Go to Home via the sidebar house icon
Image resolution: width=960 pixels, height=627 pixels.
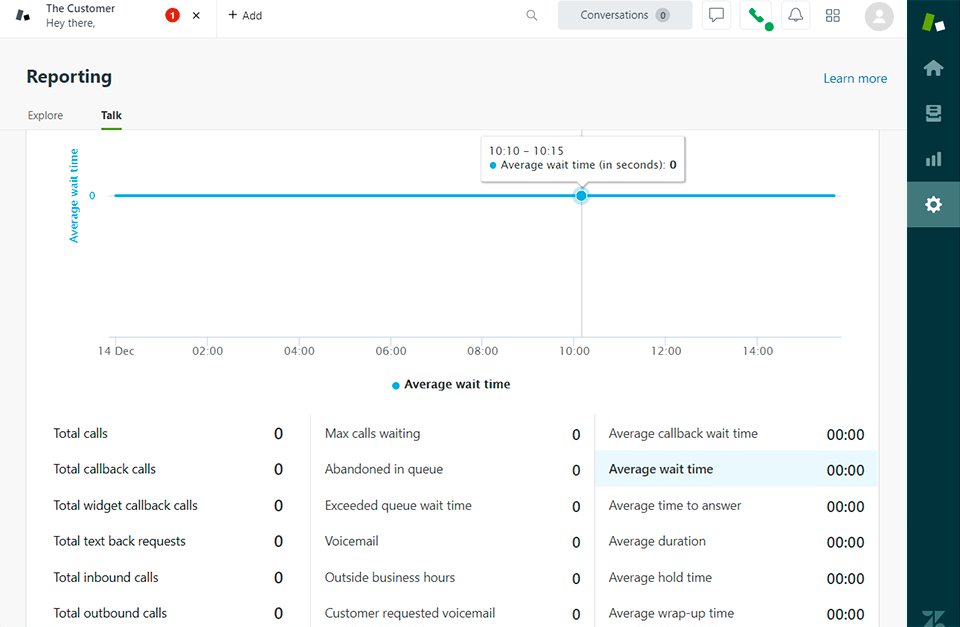coord(932,68)
